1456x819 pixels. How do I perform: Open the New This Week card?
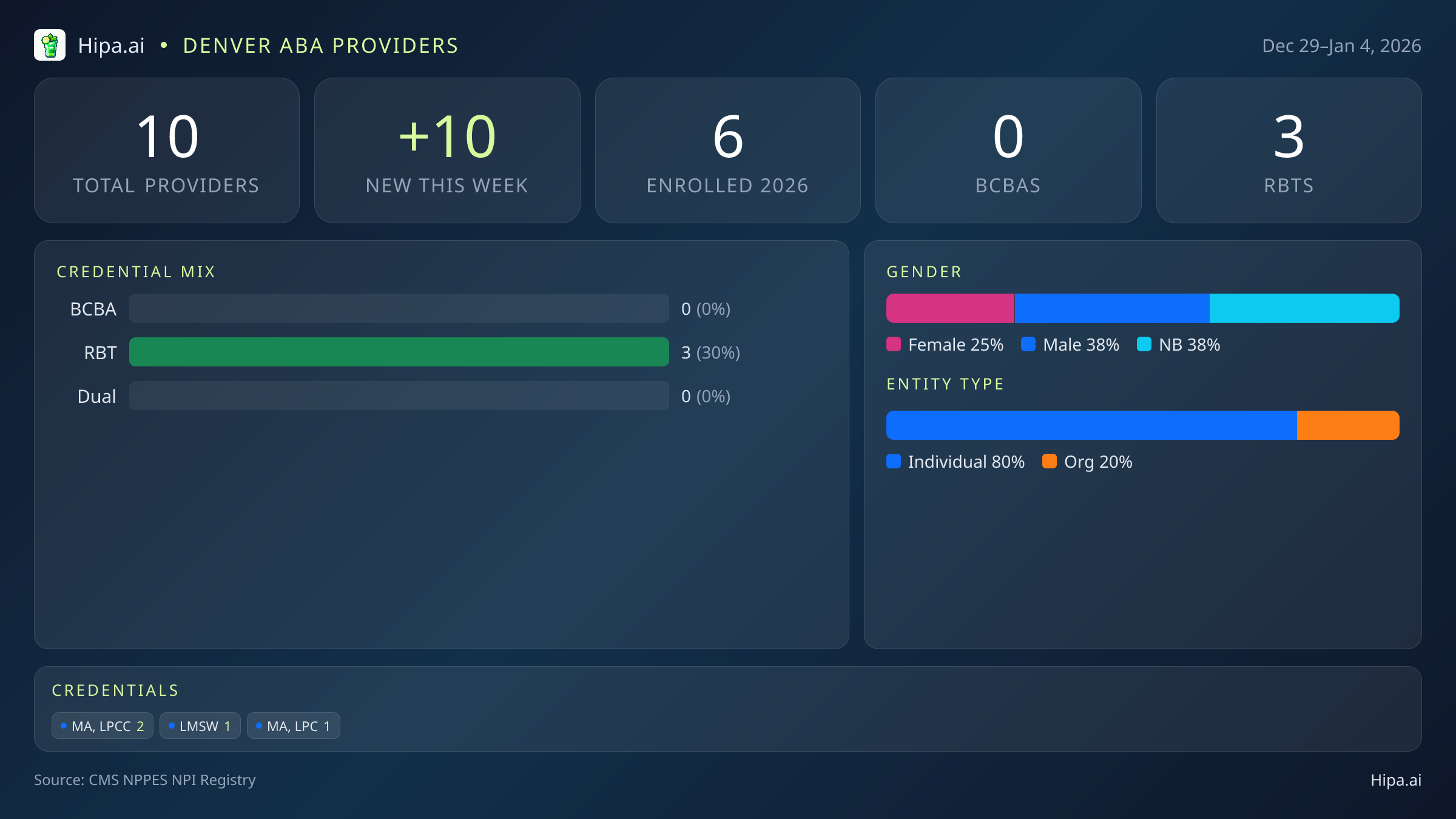pyautogui.click(x=447, y=150)
